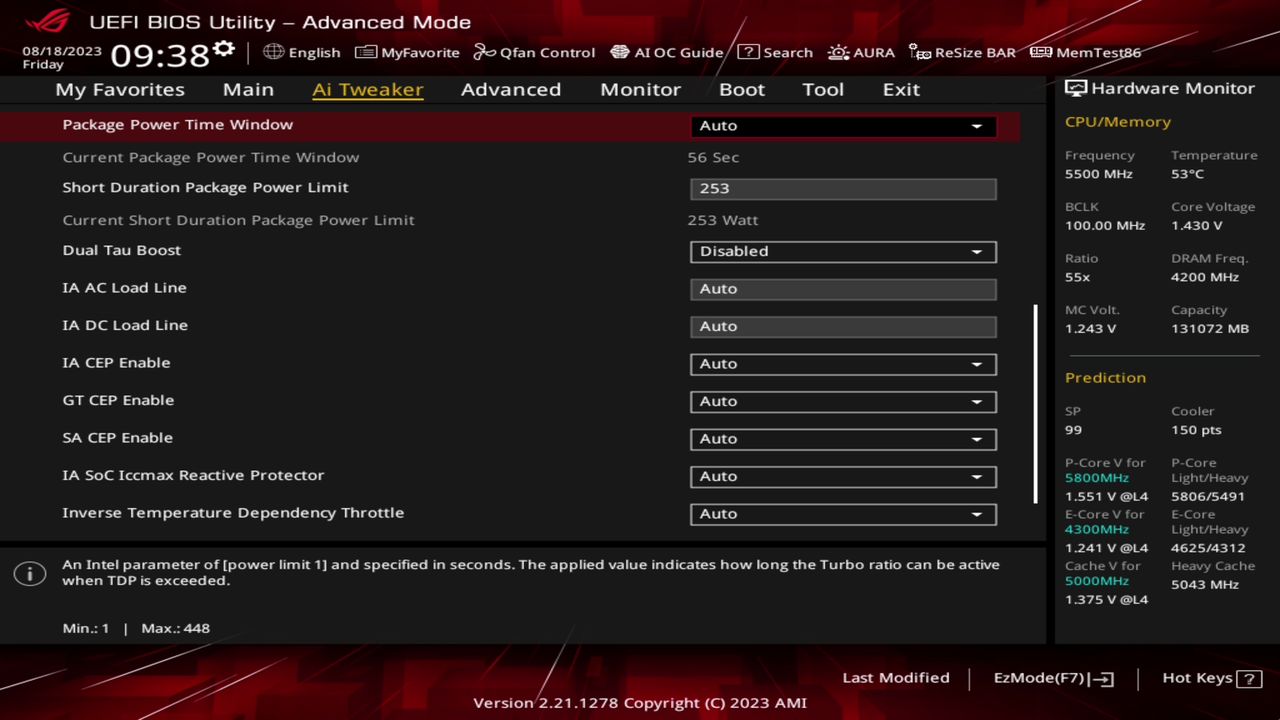Select Inverse Temperature Dependency Throttle label
The height and width of the screenshot is (720, 1280).
coord(233,513)
